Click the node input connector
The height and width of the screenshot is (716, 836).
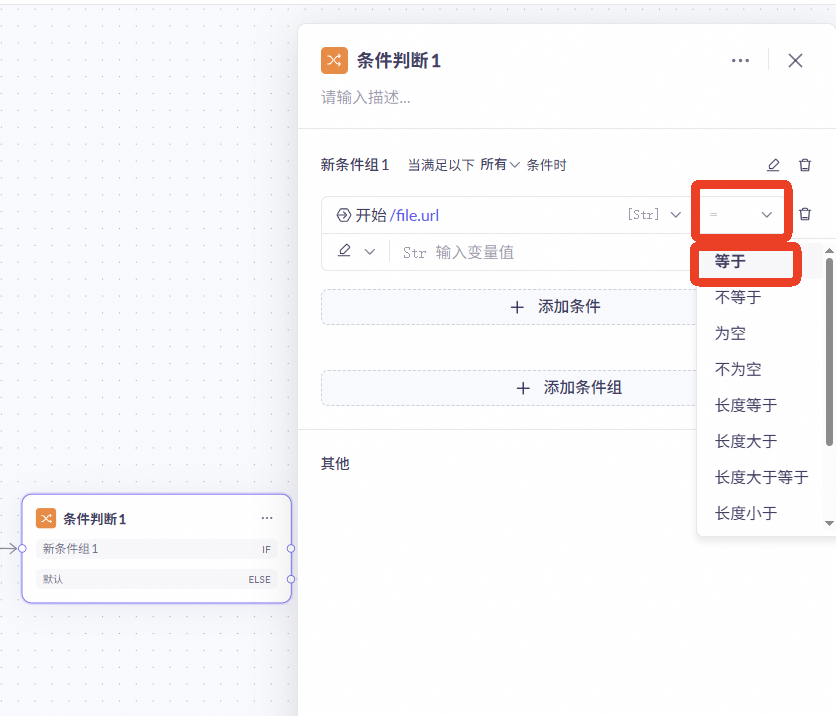tap(22, 549)
